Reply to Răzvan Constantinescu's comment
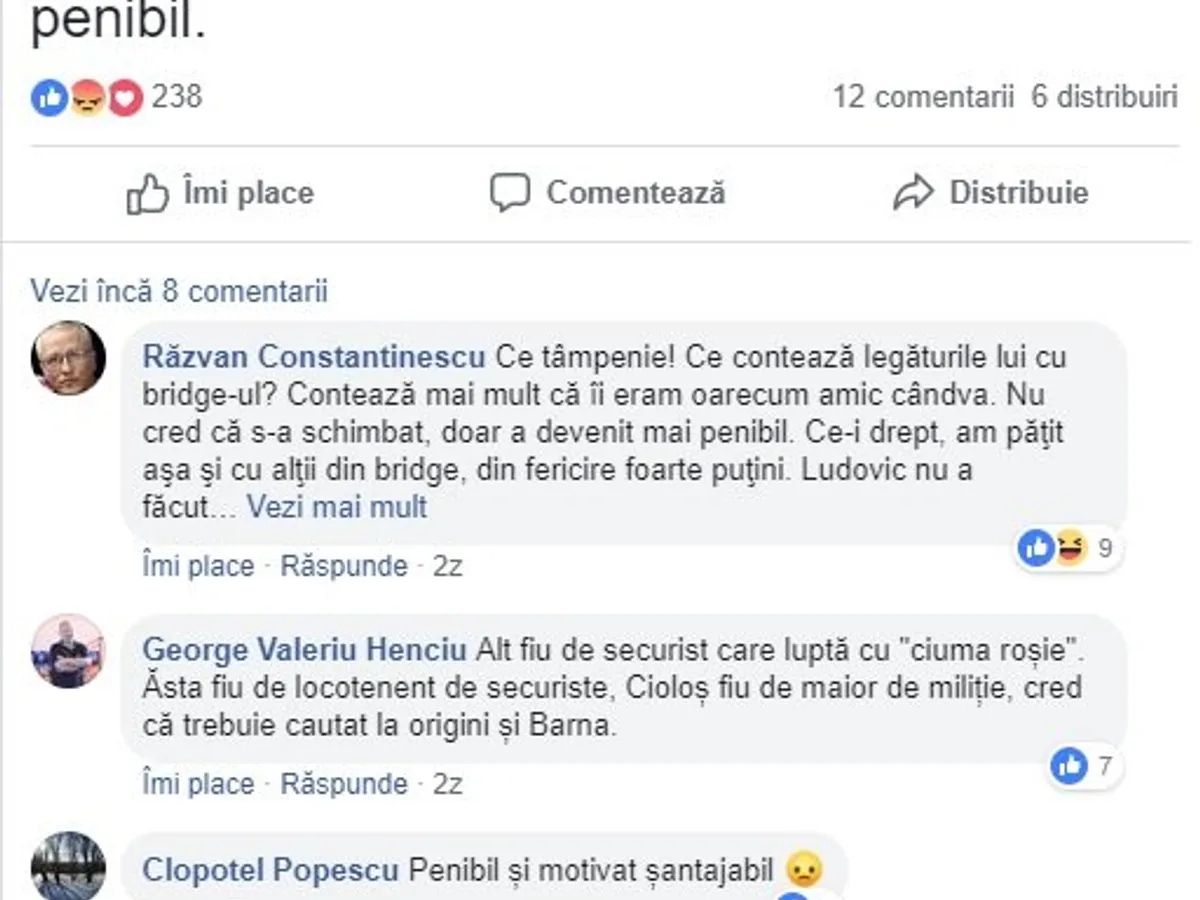Screen dimensions: 1200x900 tap(344, 566)
